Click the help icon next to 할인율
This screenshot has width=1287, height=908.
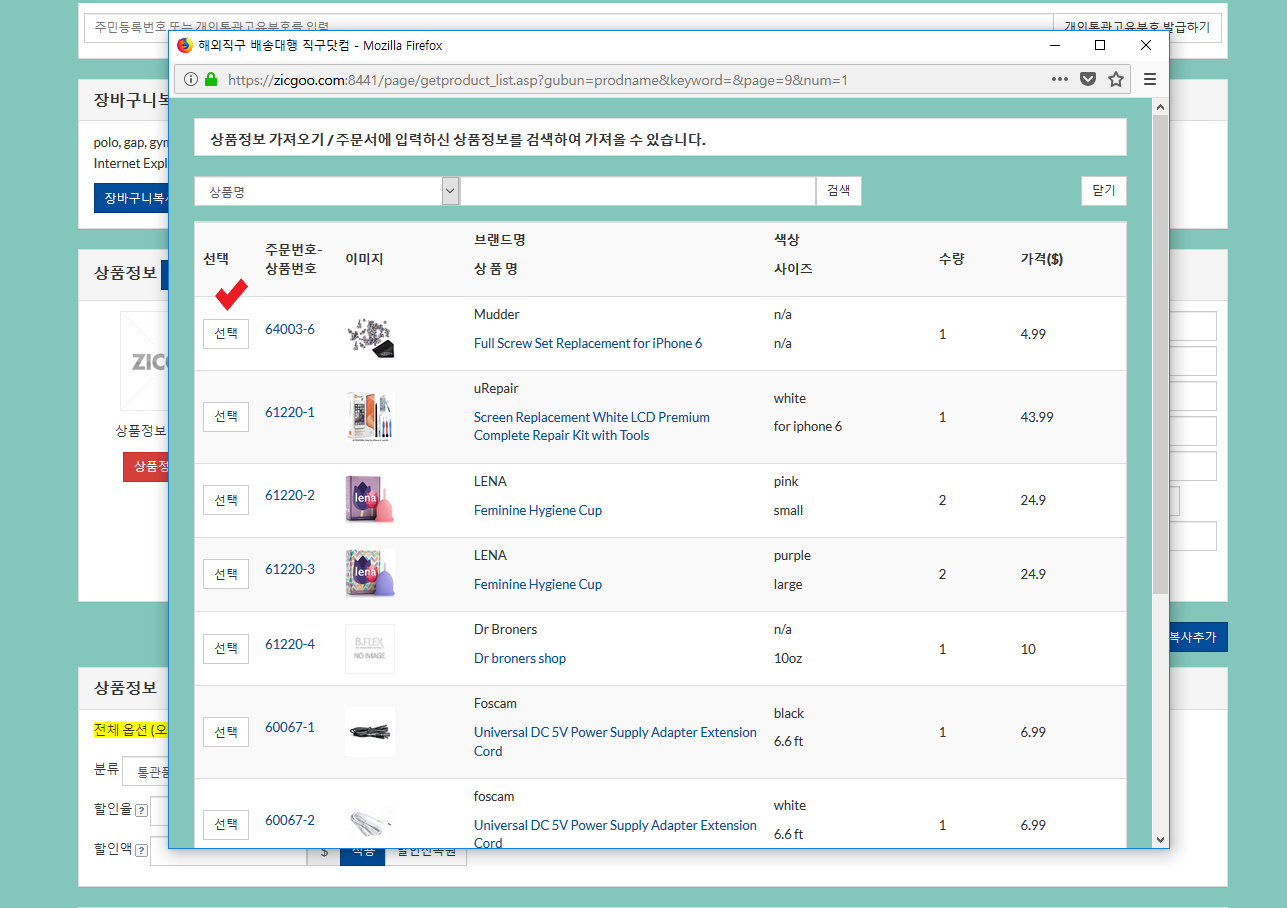[x=141, y=810]
